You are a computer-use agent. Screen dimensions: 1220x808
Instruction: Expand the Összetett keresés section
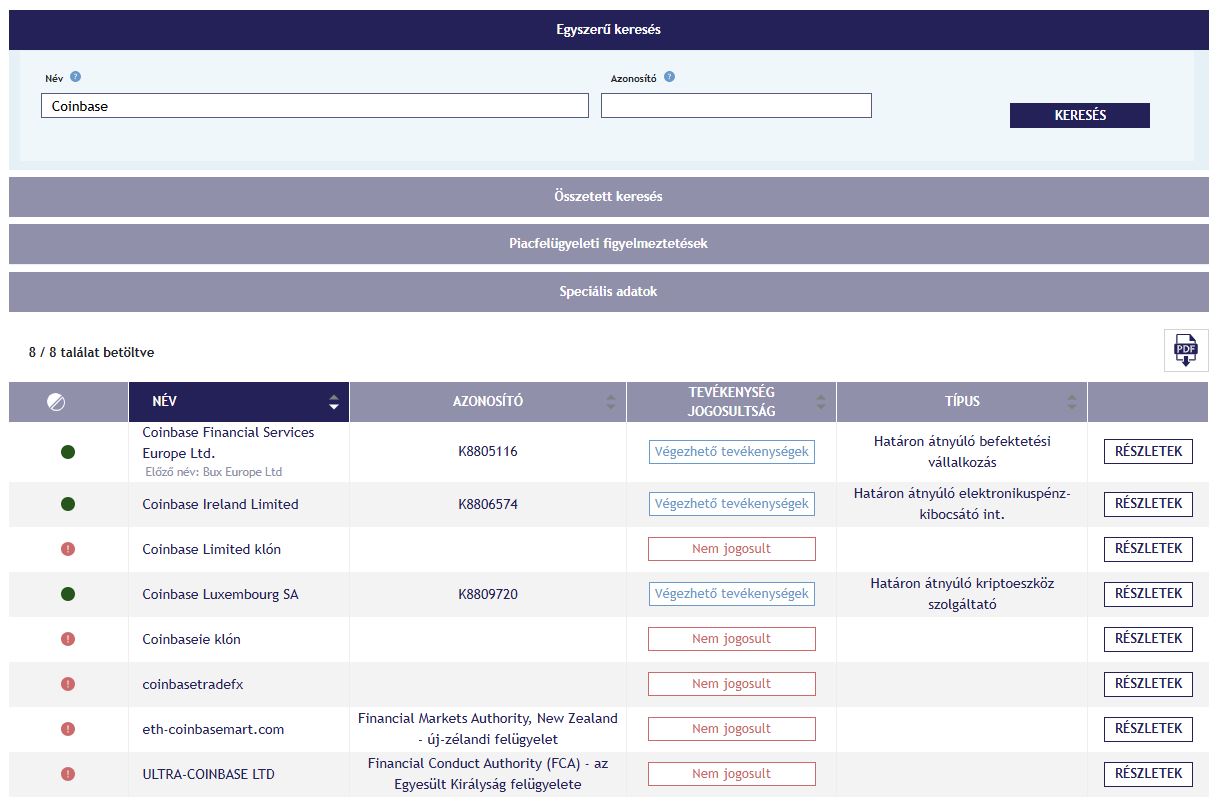tap(609, 197)
